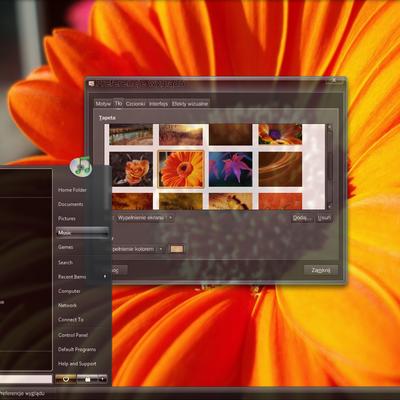
Task: Choose Connect To in the start menu
Action: 71,320
